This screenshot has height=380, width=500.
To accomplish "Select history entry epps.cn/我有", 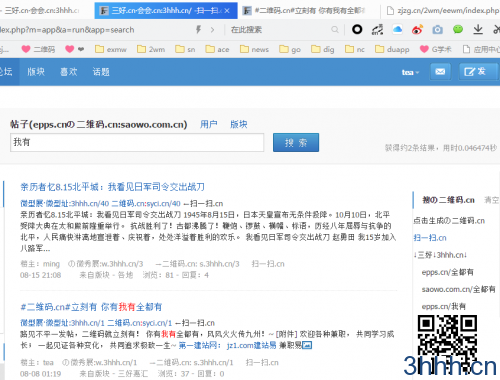I will pyautogui.click(x=444, y=306).
